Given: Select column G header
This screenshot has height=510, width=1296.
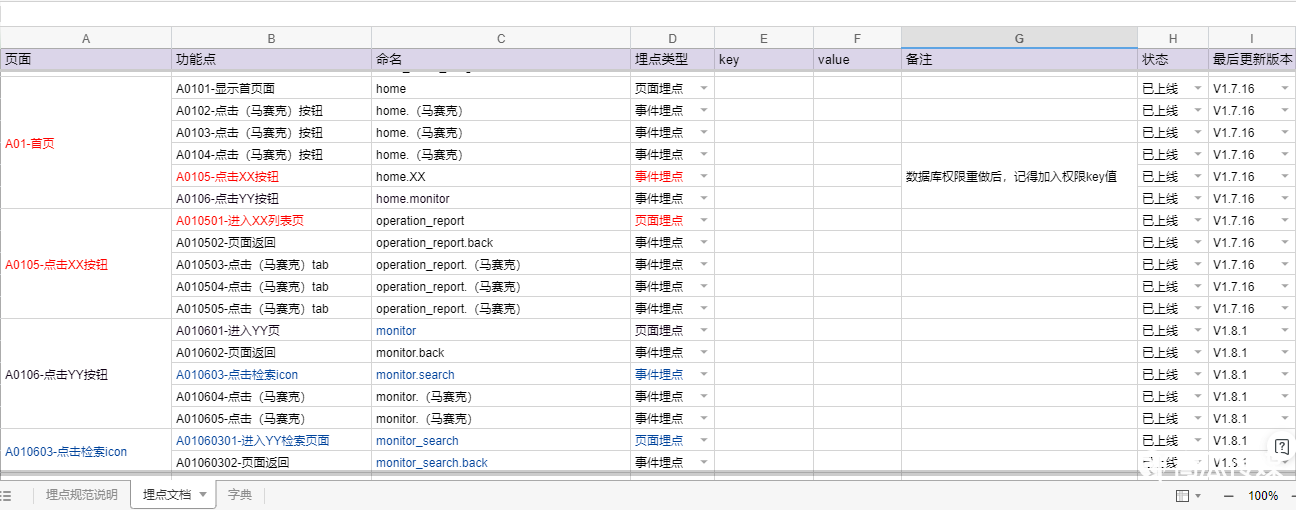Looking at the screenshot, I should click(x=1018, y=38).
